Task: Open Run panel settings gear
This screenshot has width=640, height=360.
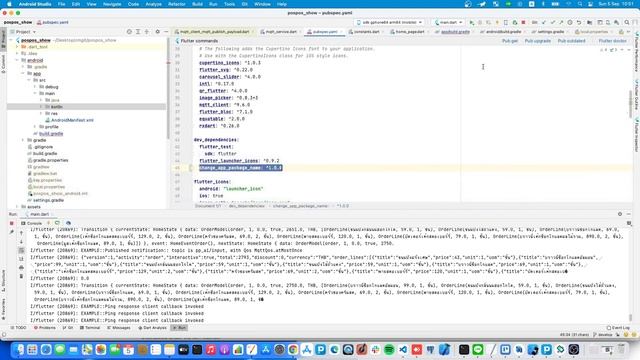Action: pos(620,214)
